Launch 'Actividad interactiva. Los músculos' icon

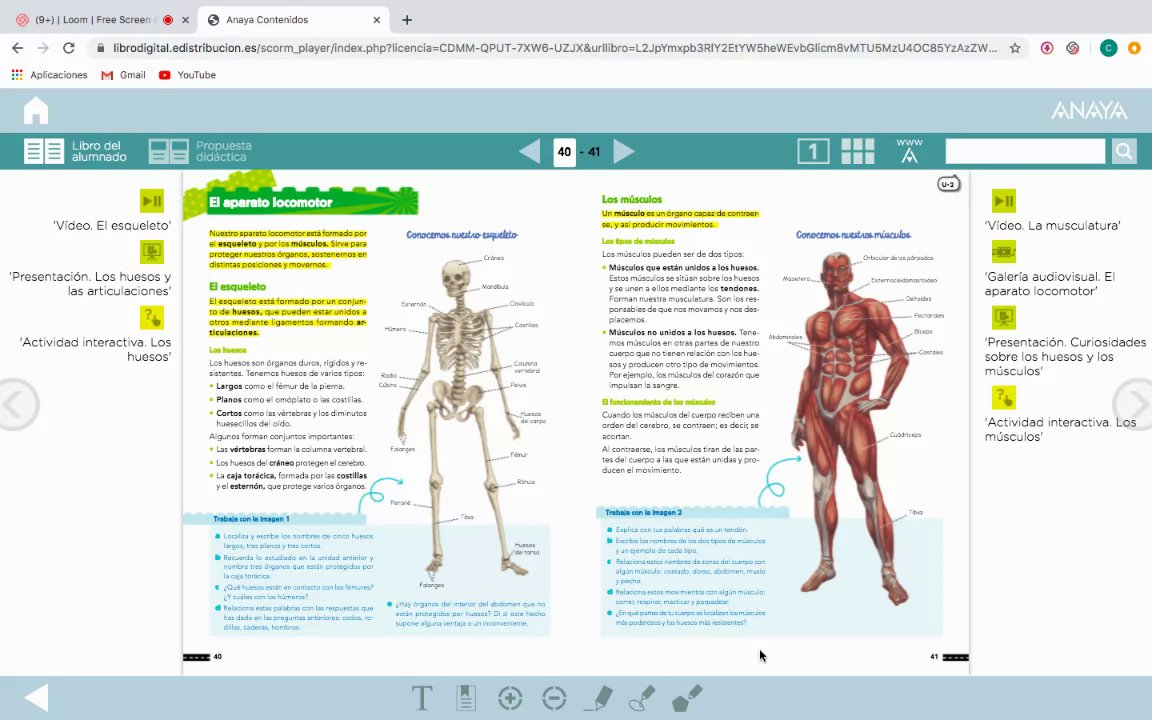pyautogui.click(x=1004, y=397)
